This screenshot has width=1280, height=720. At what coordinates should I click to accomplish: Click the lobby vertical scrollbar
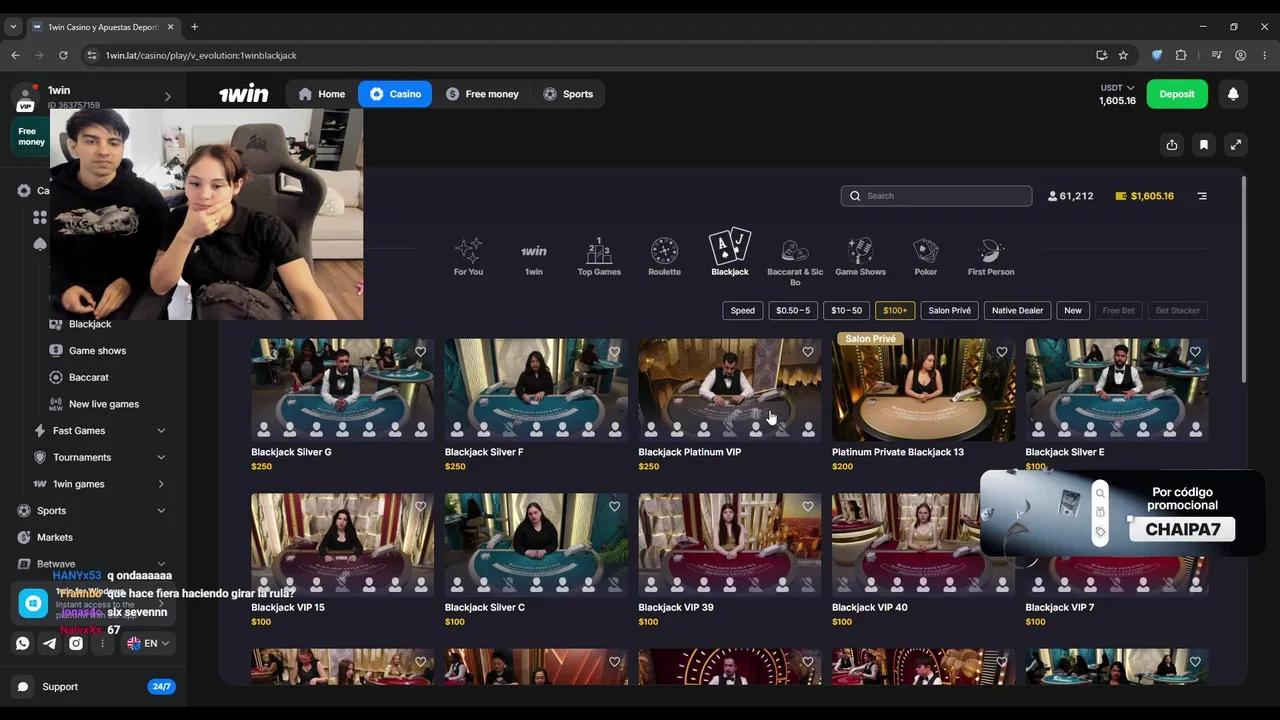coord(1244,280)
